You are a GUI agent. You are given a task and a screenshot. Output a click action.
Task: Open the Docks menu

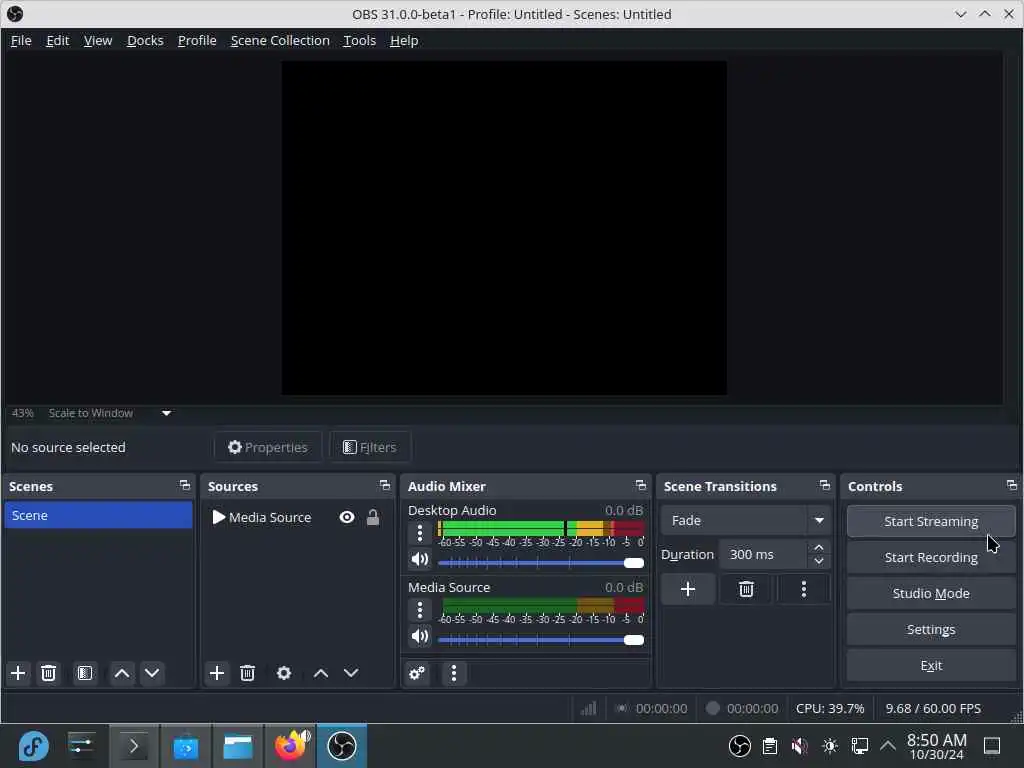point(145,40)
